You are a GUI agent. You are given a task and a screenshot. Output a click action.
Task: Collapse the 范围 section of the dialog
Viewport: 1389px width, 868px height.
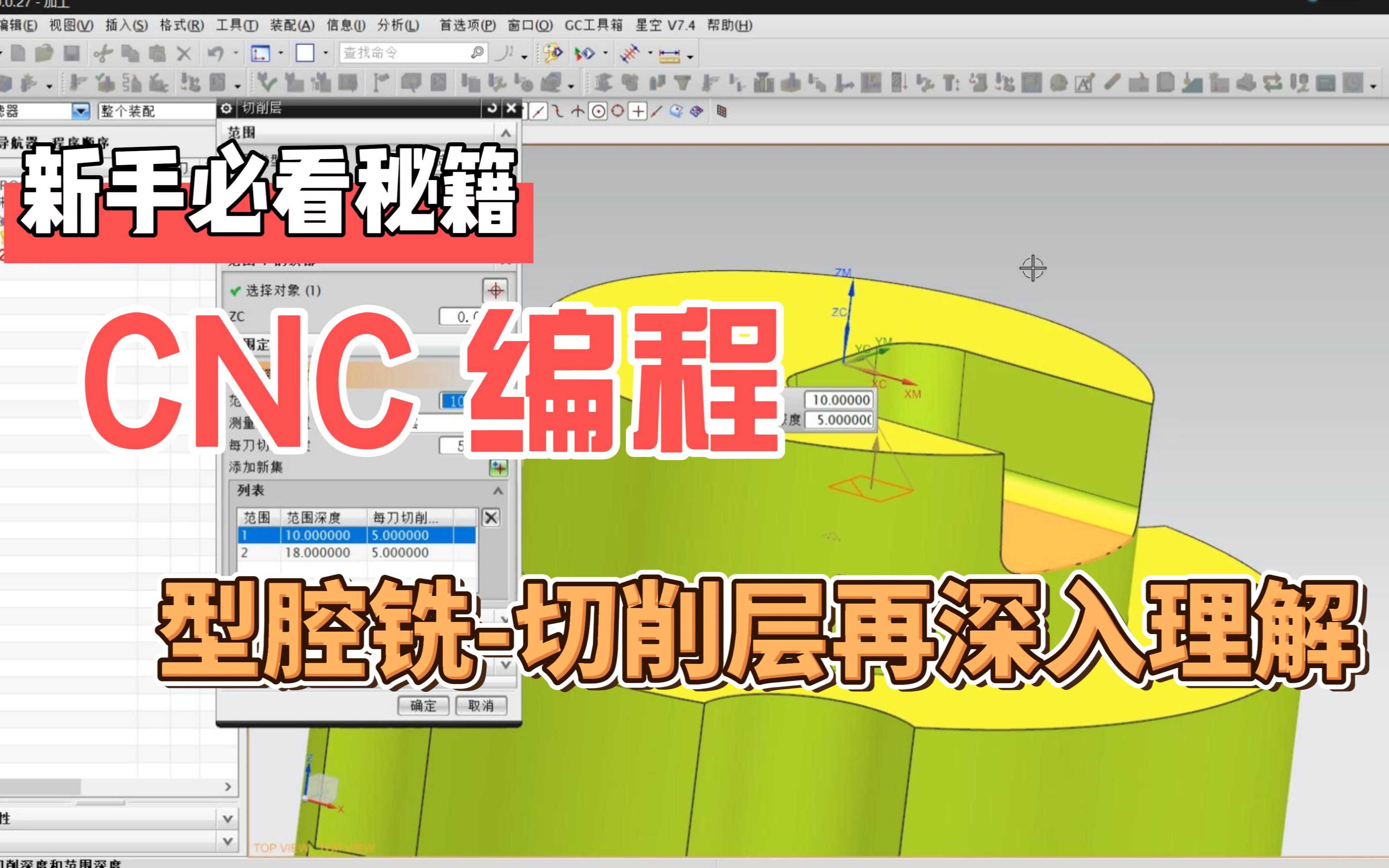pos(507,134)
